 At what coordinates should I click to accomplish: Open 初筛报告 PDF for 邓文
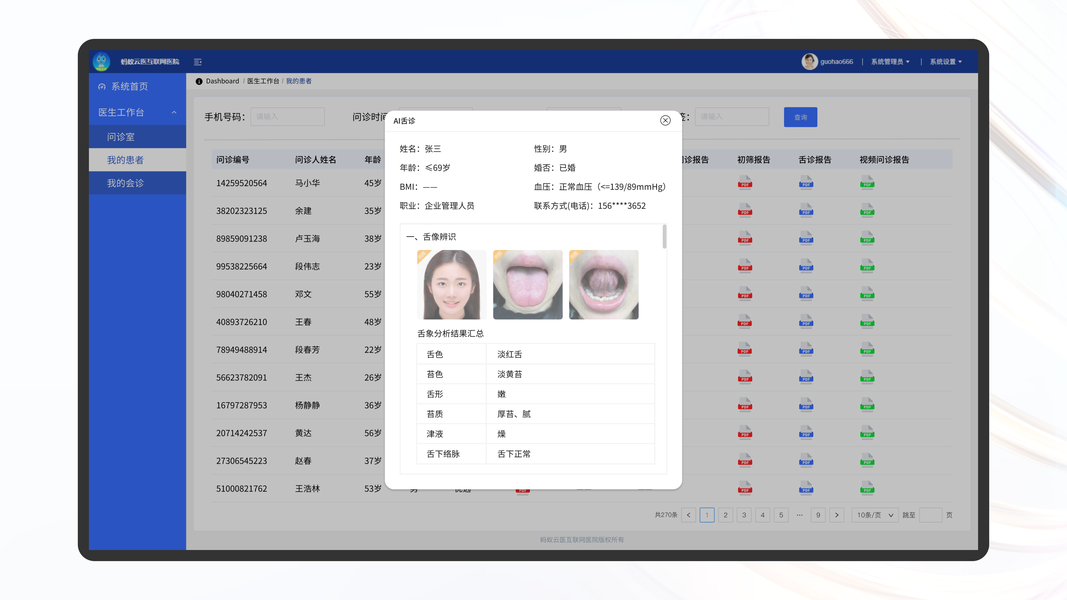pyautogui.click(x=744, y=294)
